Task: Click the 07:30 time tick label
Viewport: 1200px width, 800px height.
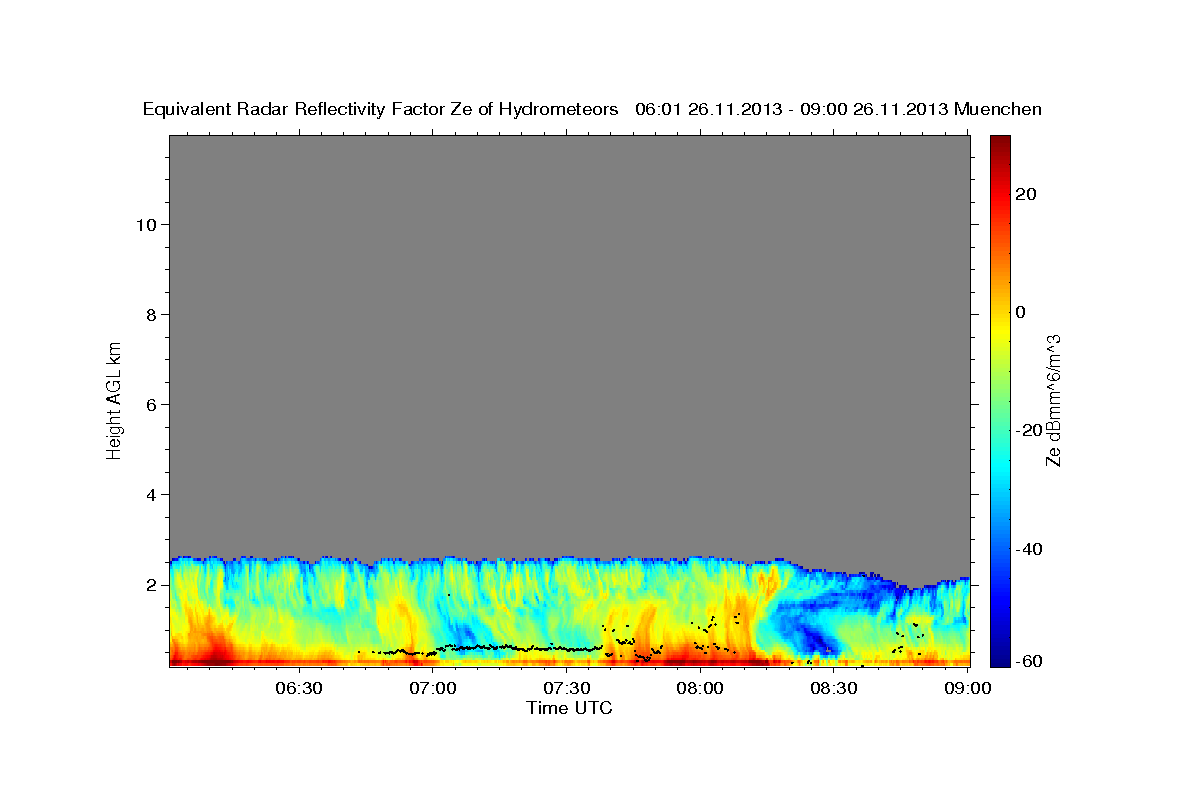Action: click(x=567, y=688)
